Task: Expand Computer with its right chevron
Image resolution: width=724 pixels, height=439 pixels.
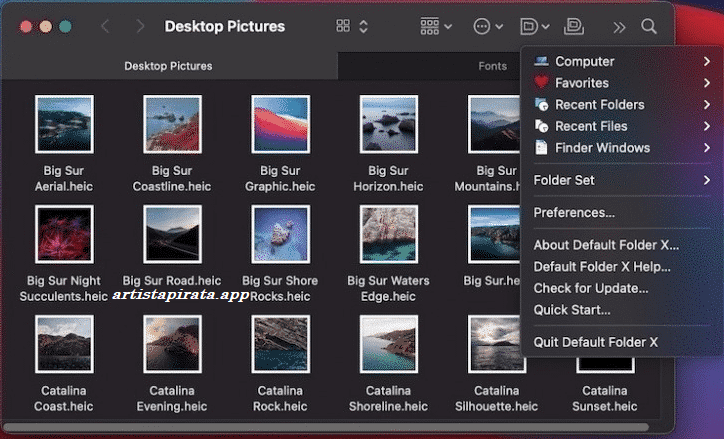Action: (x=707, y=61)
